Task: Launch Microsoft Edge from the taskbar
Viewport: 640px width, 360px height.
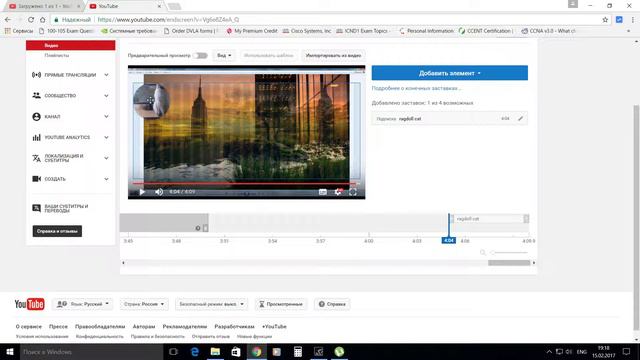Action: pyautogui.click(x=195, y=352)
